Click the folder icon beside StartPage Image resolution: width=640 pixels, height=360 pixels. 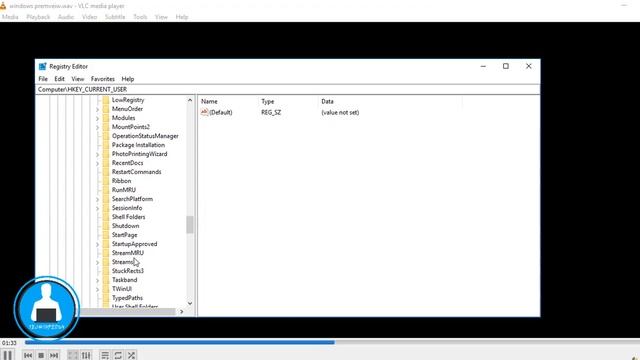click(106, 235)
